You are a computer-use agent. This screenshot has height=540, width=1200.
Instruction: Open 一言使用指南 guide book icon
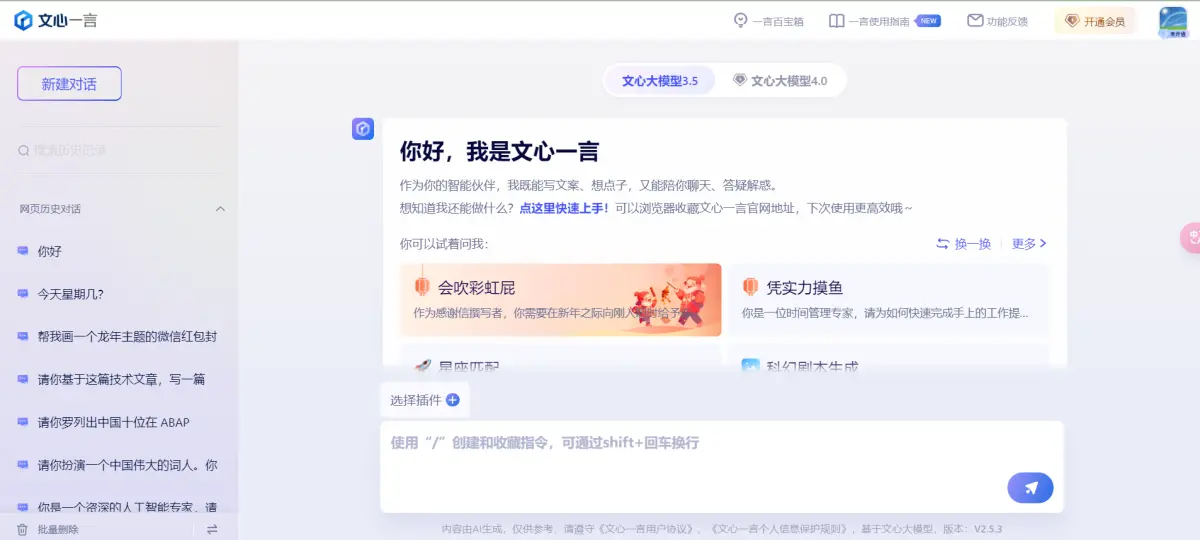[837, 21]
